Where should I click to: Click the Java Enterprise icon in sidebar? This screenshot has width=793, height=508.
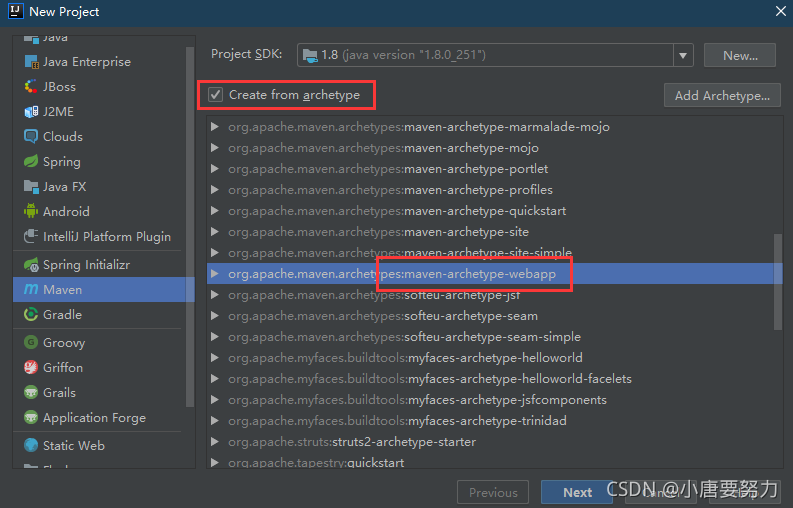pyautogui.click(x=31, y=62)
